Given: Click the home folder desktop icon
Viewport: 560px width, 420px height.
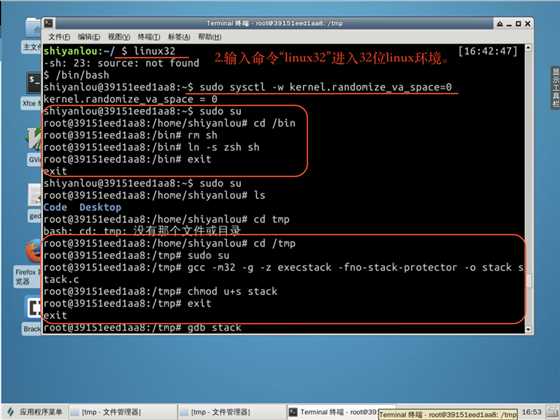Looking at the screenshot, I should (33, 28).
